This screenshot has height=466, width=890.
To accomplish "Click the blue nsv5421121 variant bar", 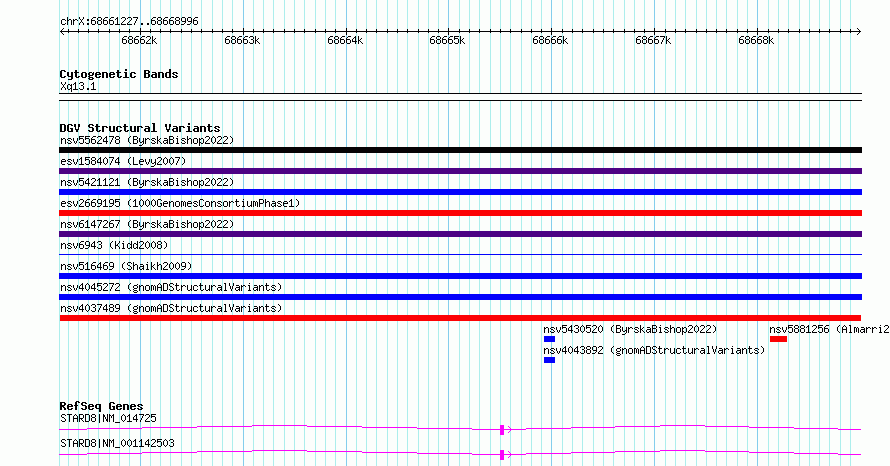I will [460, 192].
